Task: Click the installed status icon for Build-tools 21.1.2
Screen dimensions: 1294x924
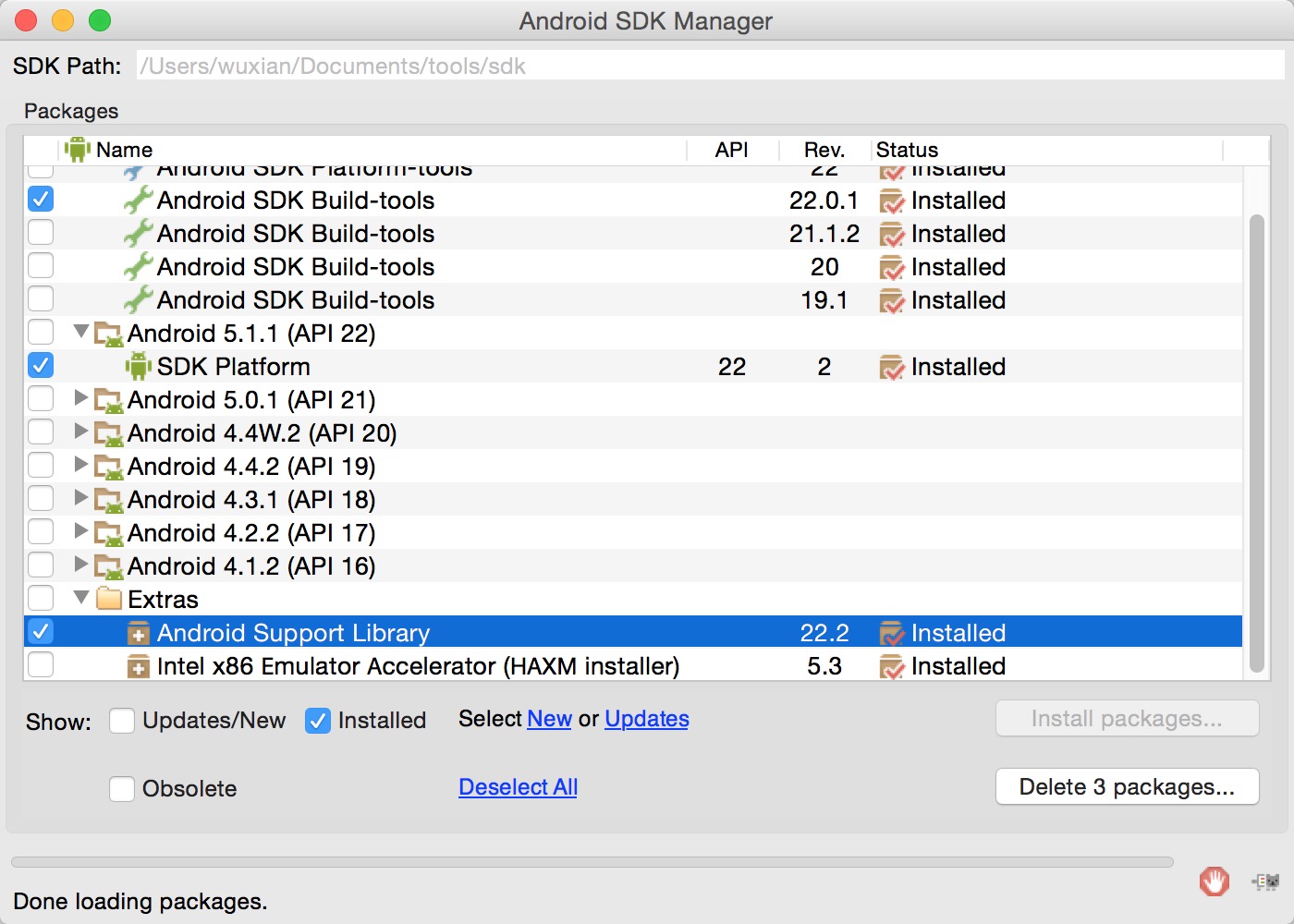Action: pos(892,234)
